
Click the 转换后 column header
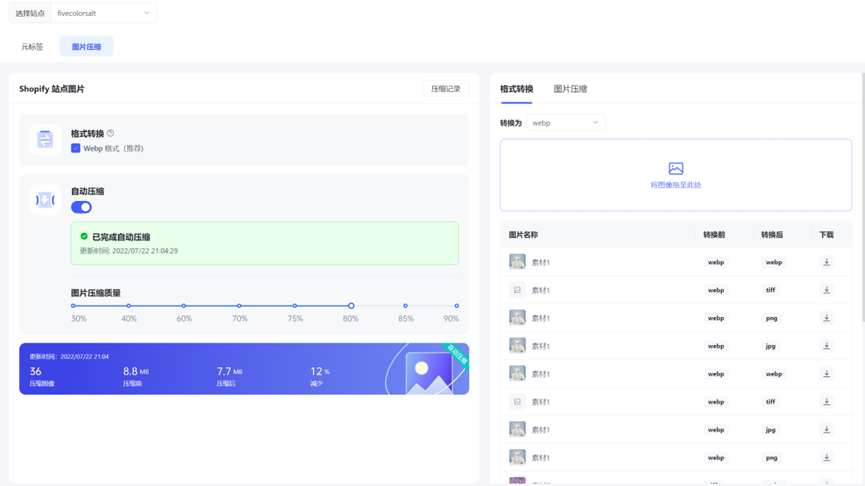[x=772, y=234]
